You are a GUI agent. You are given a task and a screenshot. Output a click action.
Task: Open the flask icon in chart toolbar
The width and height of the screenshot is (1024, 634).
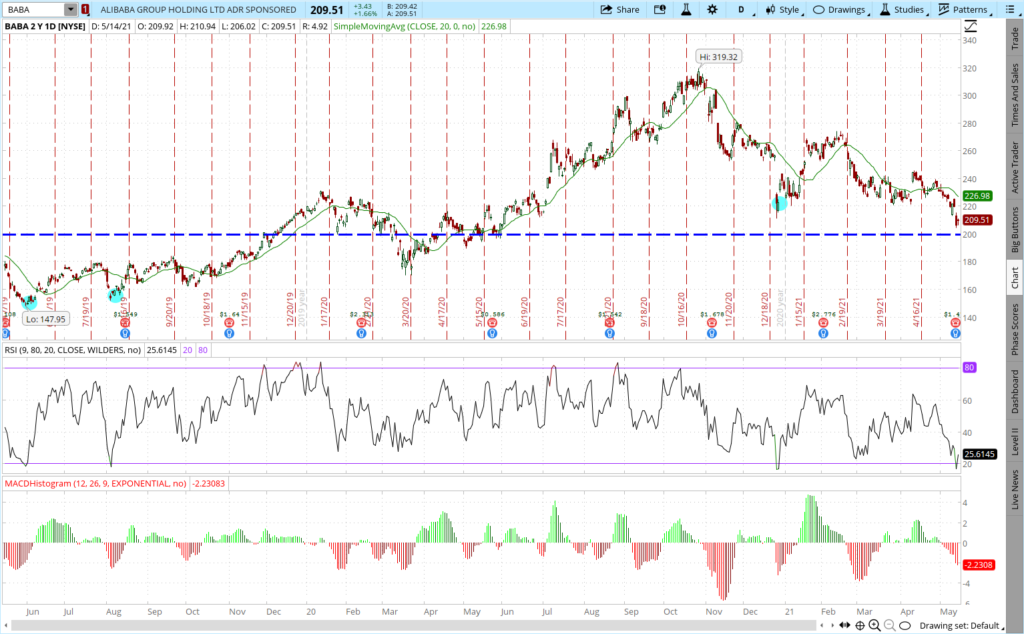click(x=686, y=9)
